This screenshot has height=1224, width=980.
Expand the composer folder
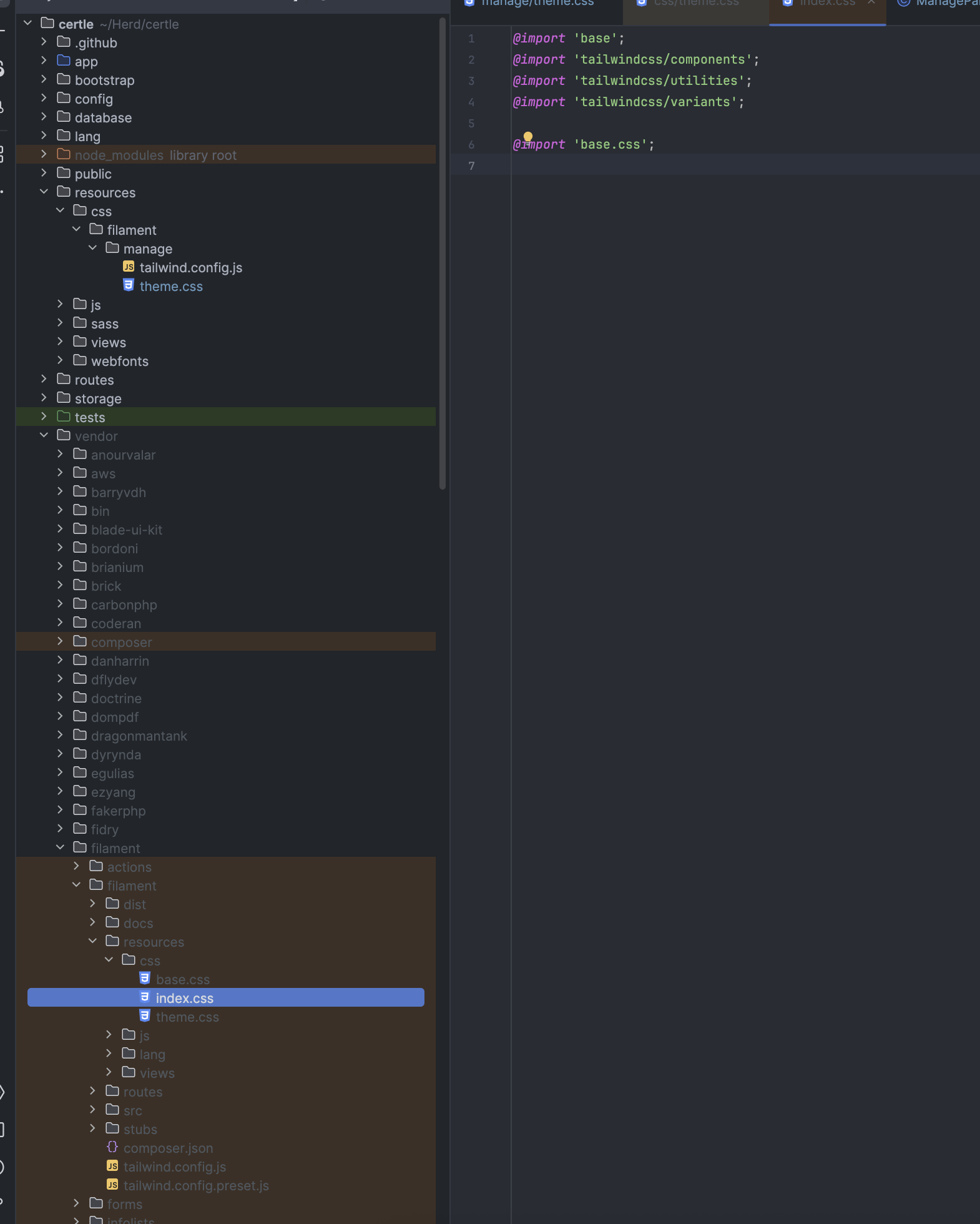(x=60, y=641)
